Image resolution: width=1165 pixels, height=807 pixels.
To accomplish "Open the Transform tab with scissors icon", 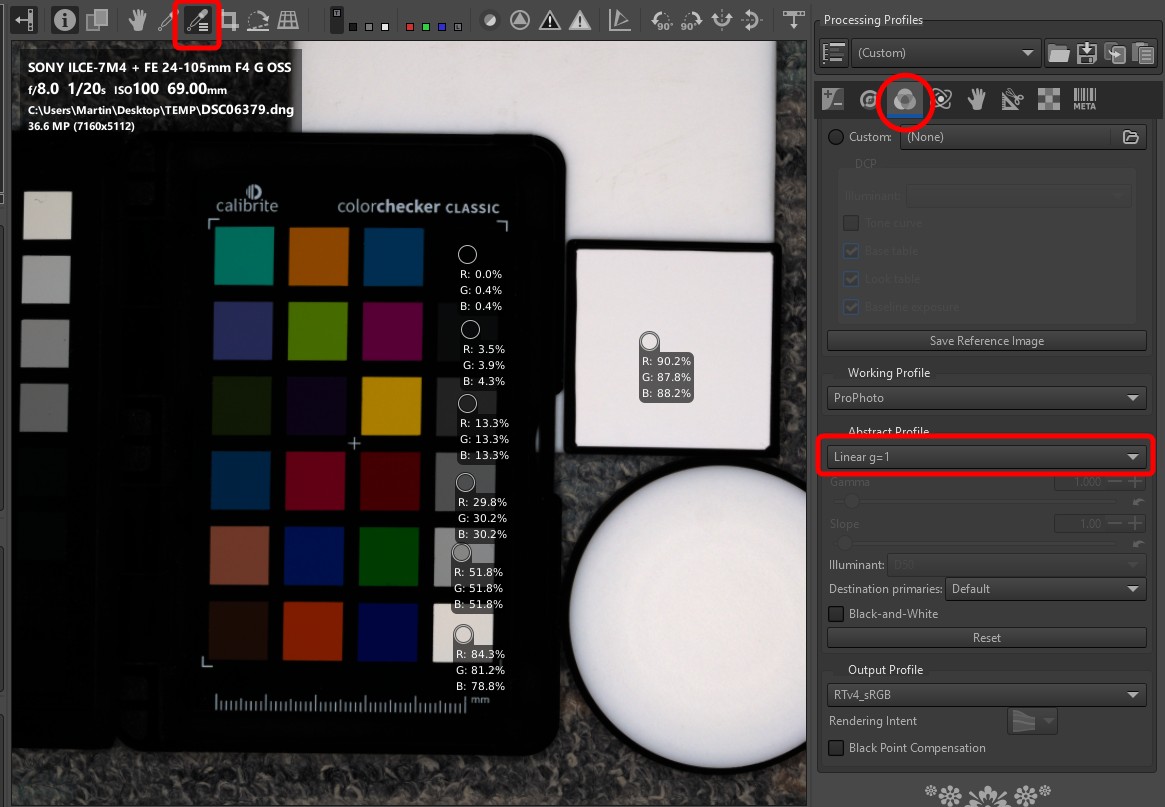I will point(1012,99).
